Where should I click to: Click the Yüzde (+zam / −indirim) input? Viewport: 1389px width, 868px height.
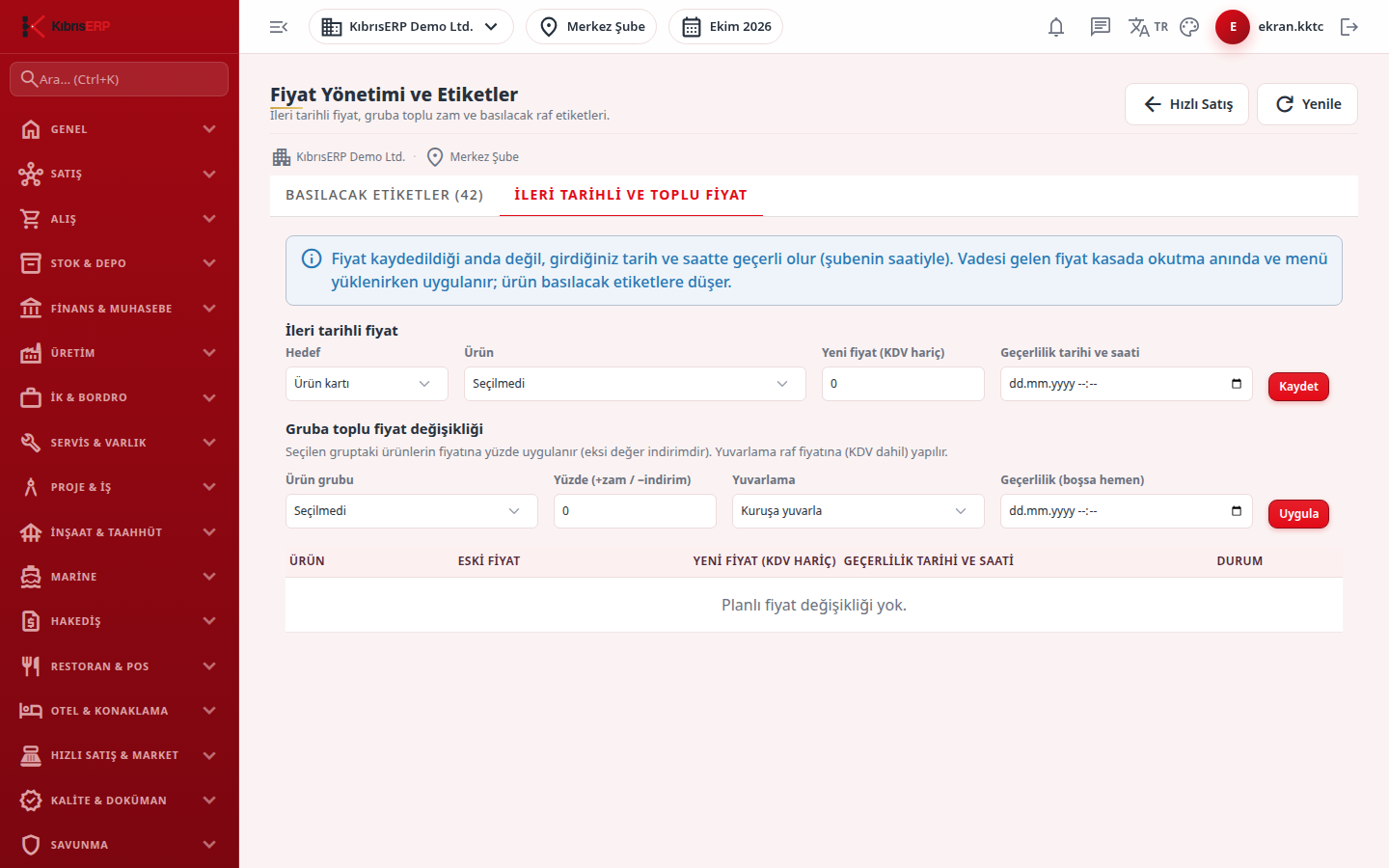635,511
